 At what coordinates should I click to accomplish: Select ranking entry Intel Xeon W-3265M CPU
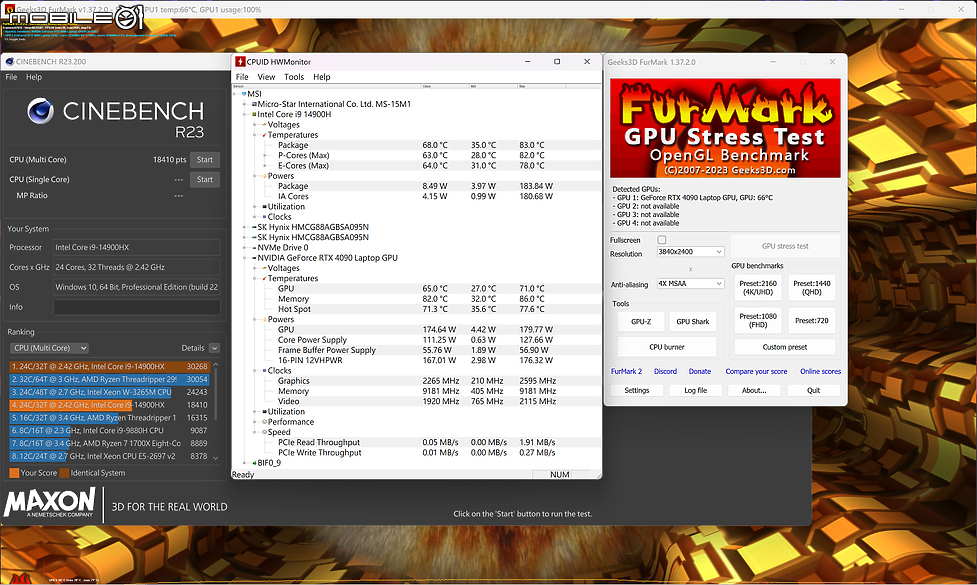pyautogui.click(x=110, y=392)
